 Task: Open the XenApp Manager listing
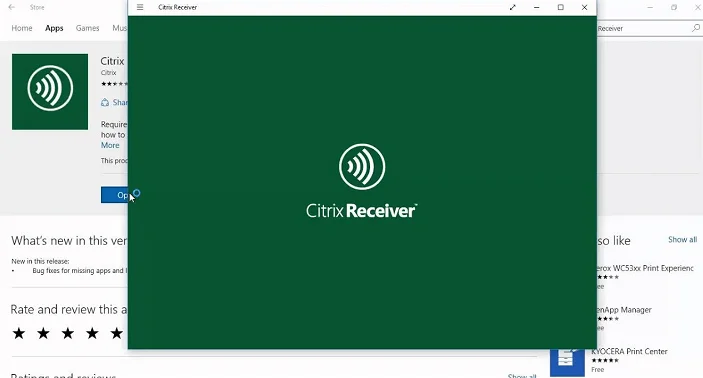point(624,310)
